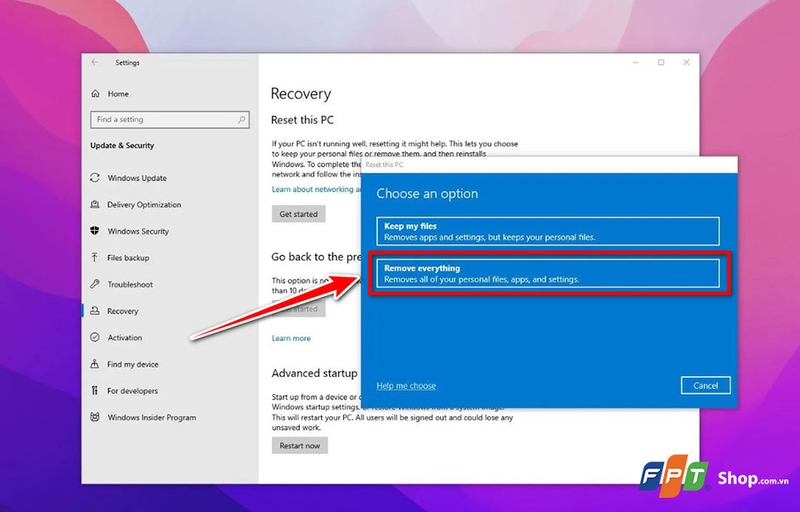Click the Home icon in Settings sidebar
Viewport: 800px width, 512px height.
(x=95, y=93)
